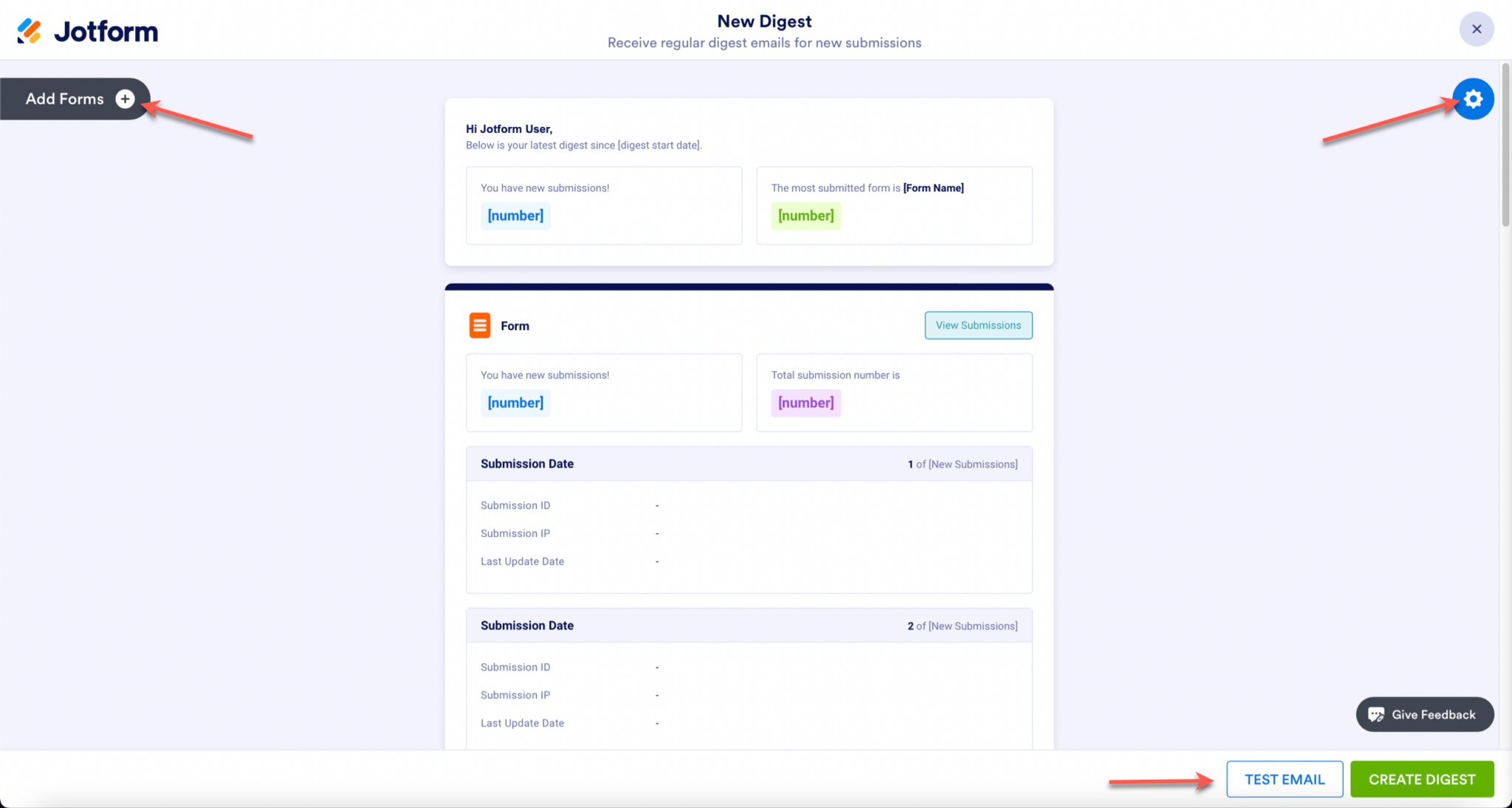Select the blue new submissions number placeholder
The image size is (1512, 808).
pos(515,216)
